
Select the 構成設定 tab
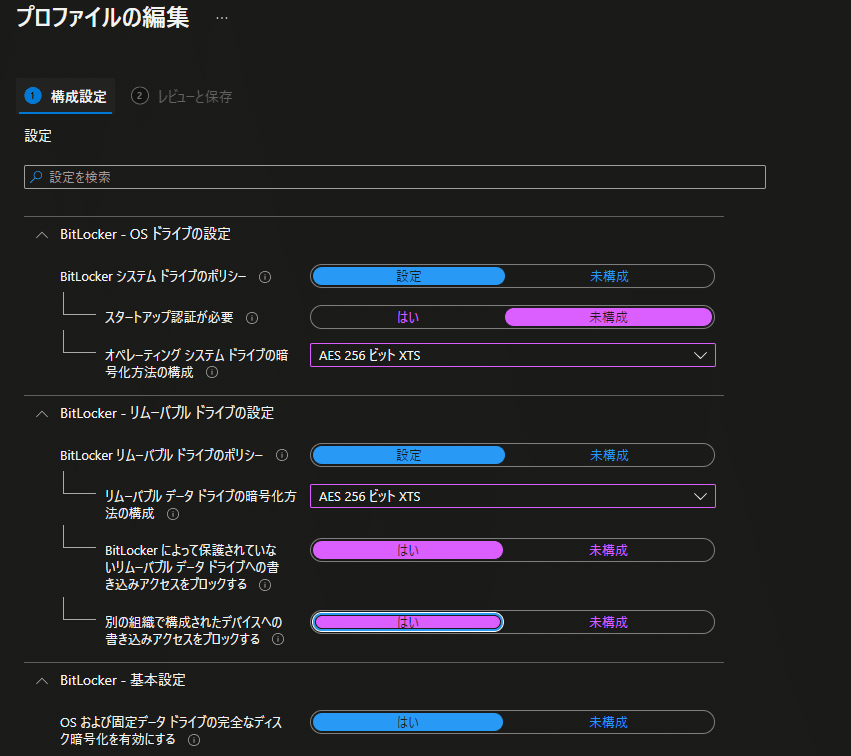pos(66,97)
